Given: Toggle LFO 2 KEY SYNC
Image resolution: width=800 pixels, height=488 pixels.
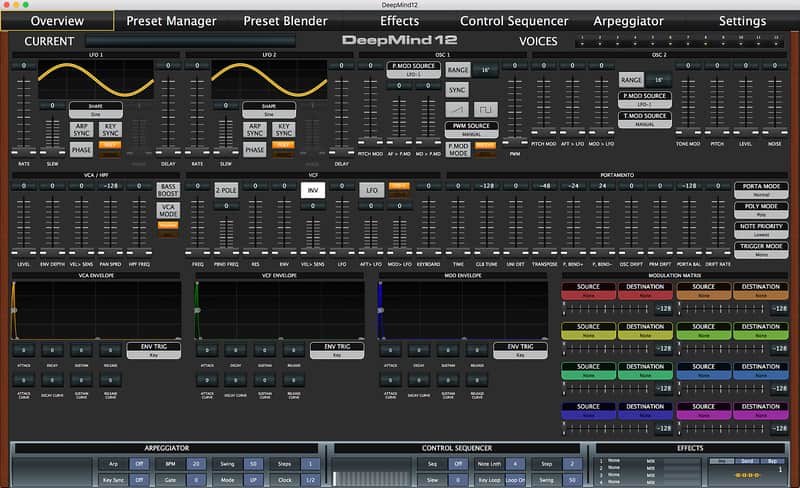Looking at the screenshot, I should [x=284, y=130].
